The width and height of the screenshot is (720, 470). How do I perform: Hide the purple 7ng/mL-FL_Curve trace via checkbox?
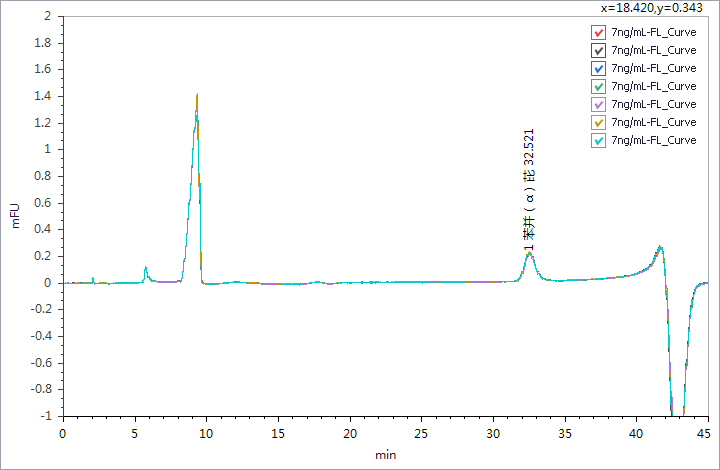click(598, 104)
